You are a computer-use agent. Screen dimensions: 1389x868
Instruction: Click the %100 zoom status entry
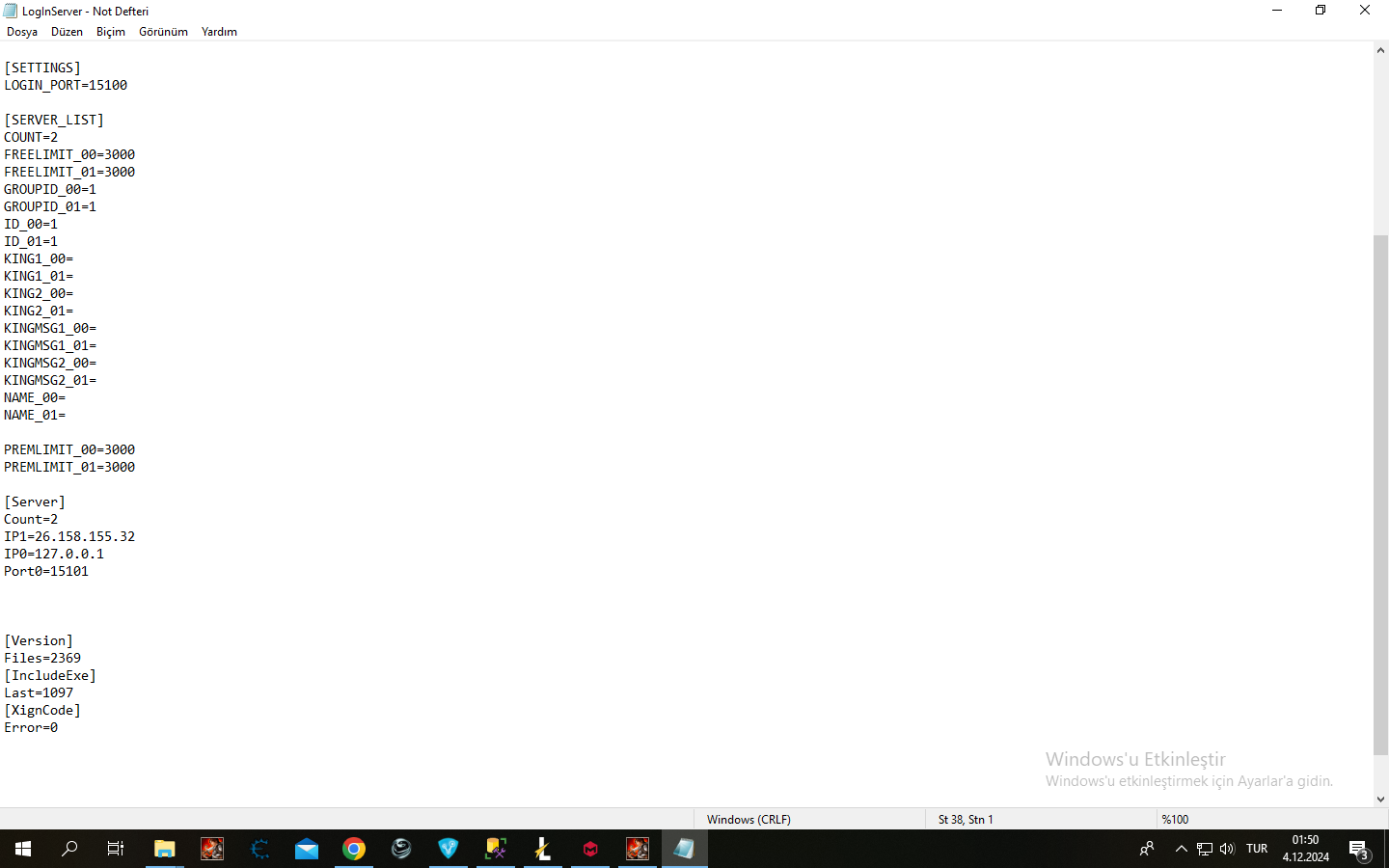(1175, 819)
